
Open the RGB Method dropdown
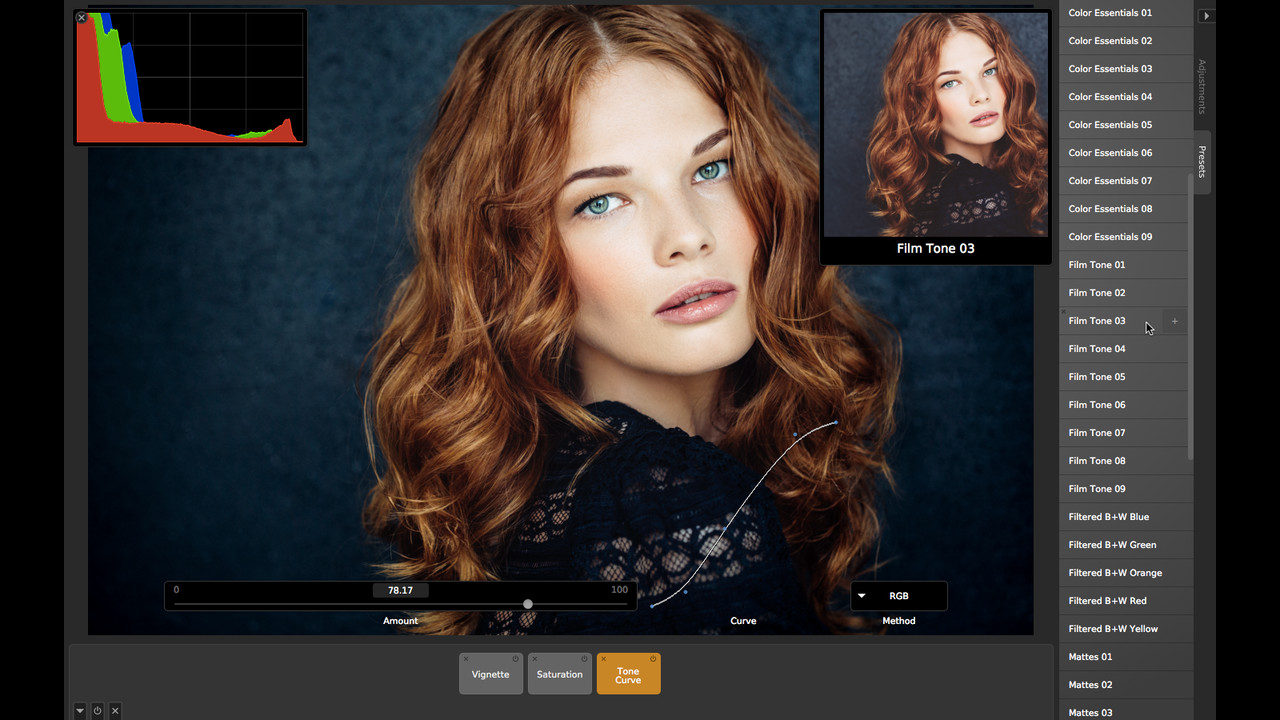898,596
